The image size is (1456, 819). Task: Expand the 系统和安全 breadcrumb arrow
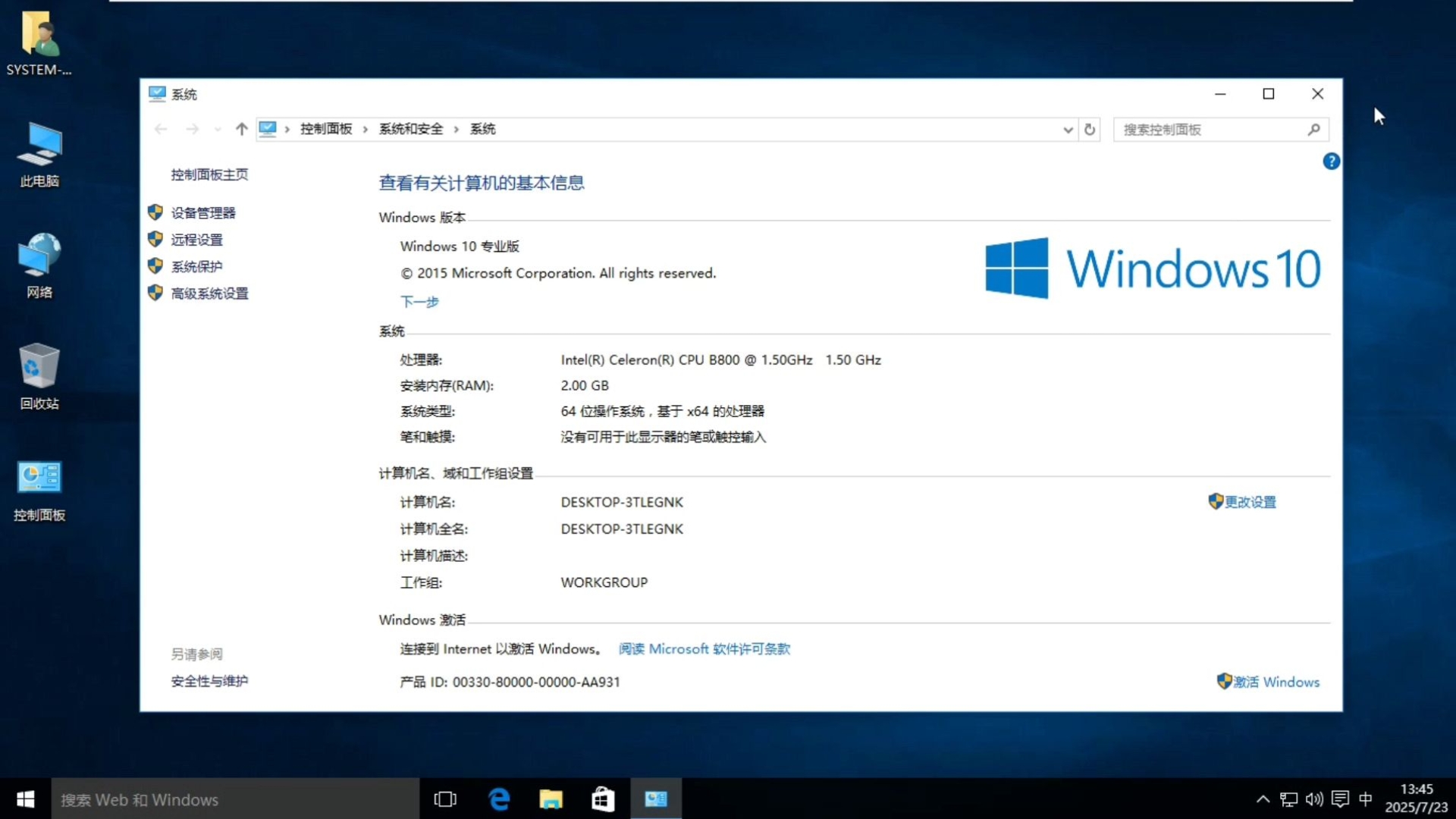pos(456,129)
